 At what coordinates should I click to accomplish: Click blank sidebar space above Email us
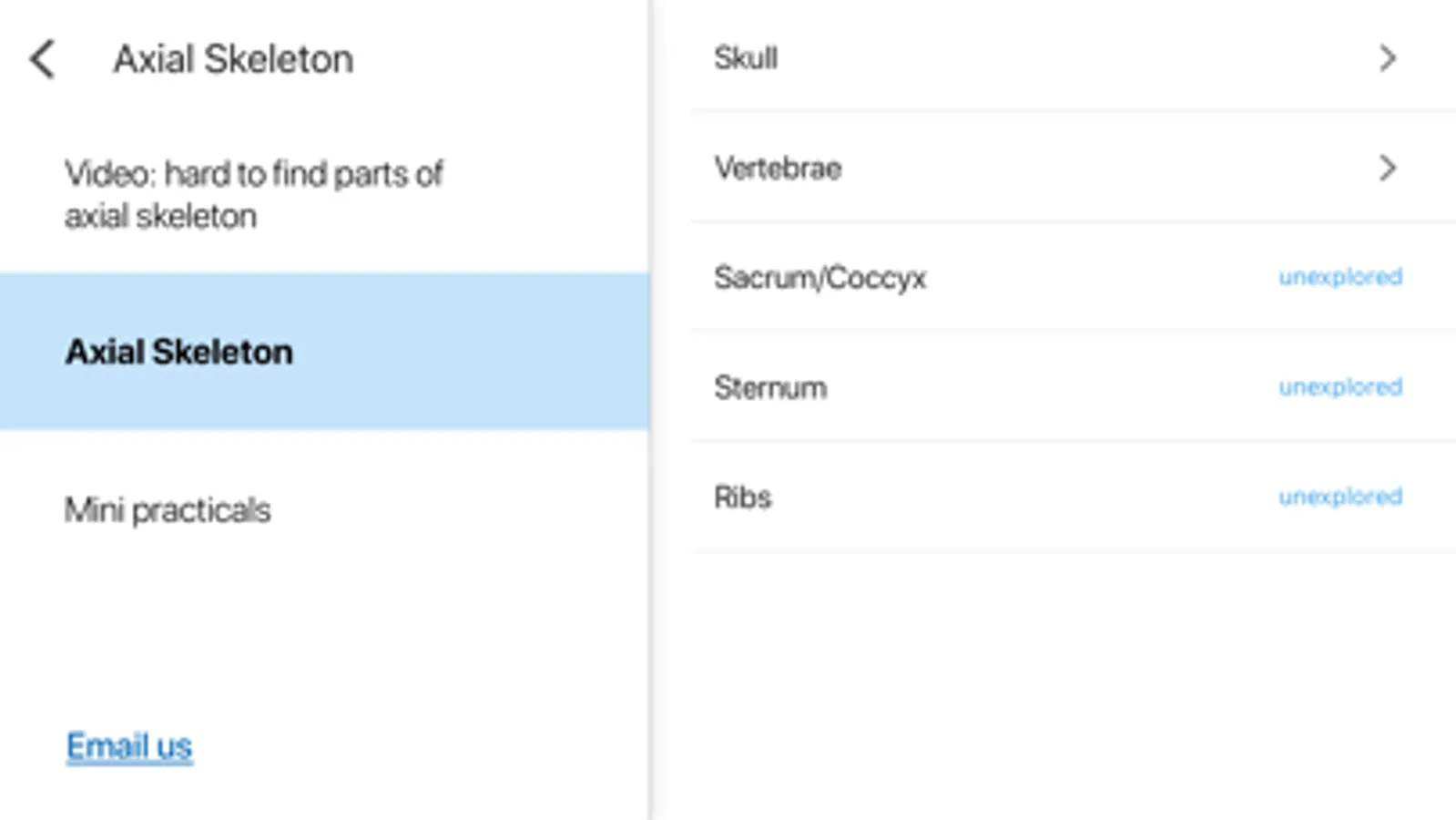(x=319, y=629)
